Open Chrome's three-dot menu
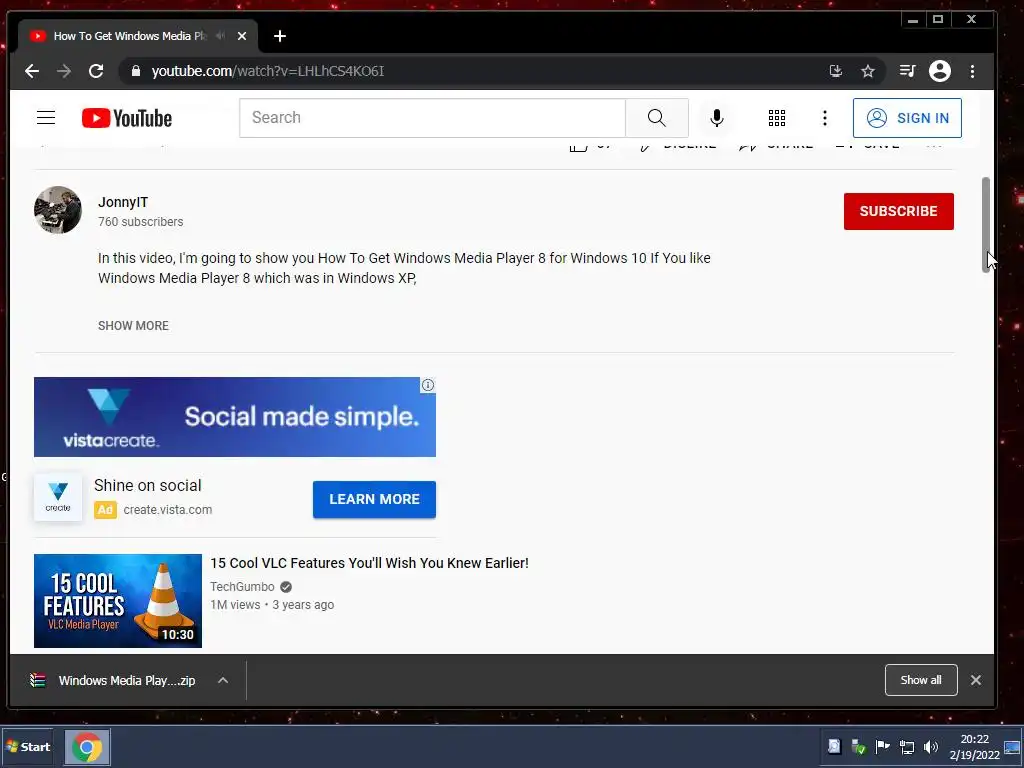 coord(972,71)
